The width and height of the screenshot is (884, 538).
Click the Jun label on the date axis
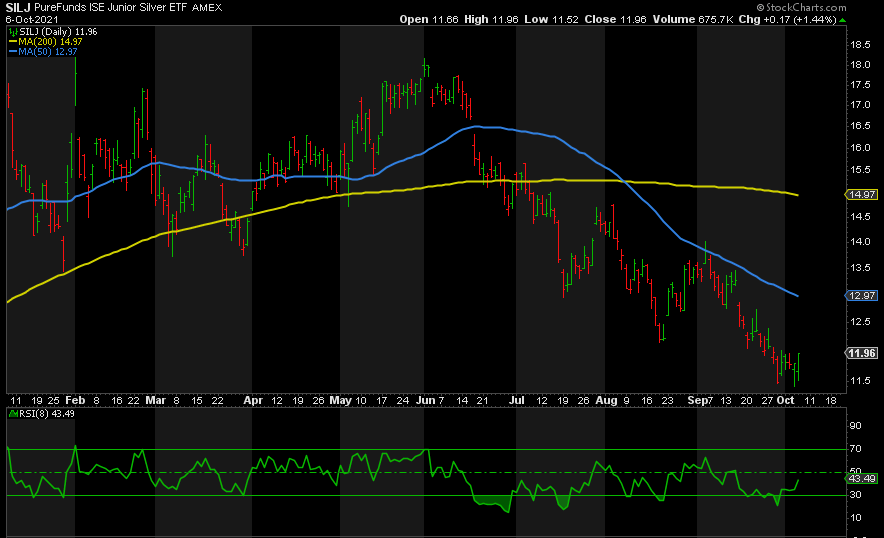click(x=426, y=400)
